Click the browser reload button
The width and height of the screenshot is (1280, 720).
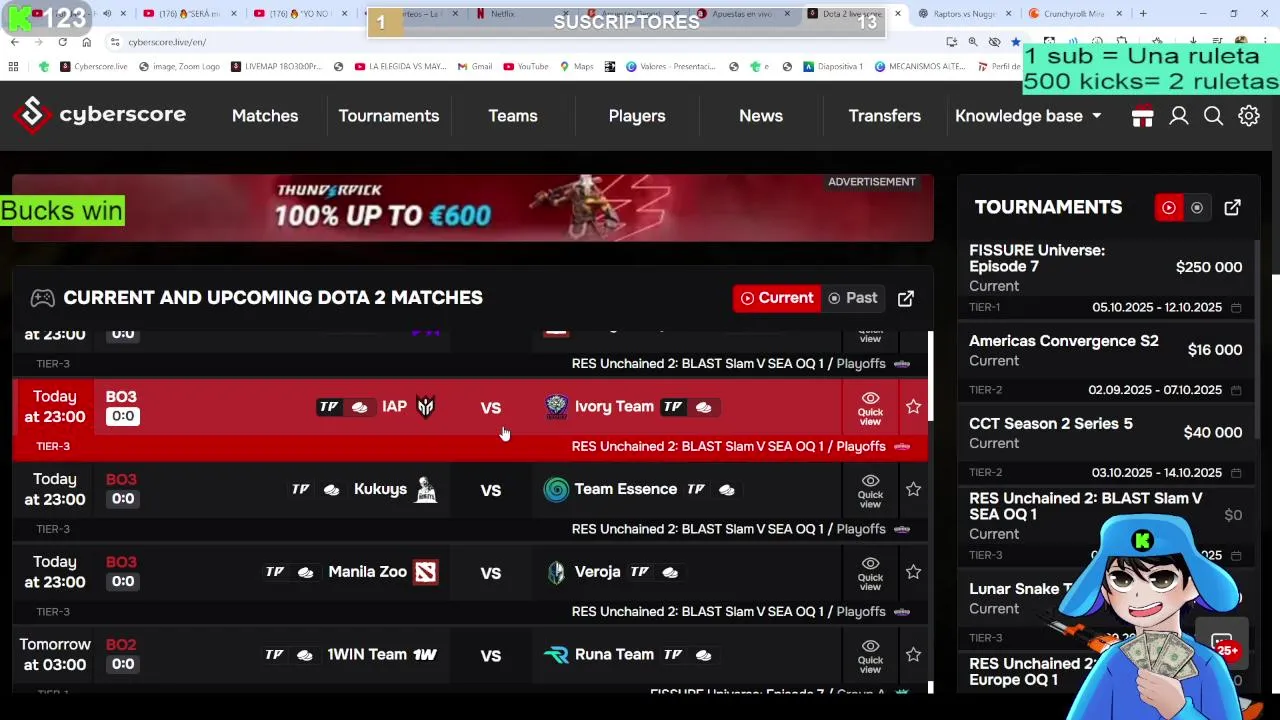click(62, 42)
